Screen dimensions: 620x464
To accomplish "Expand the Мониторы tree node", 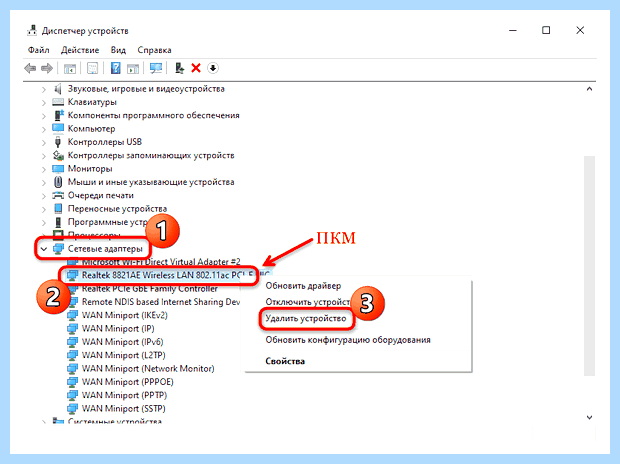I will pyautogui.click(x=44, y=169).
